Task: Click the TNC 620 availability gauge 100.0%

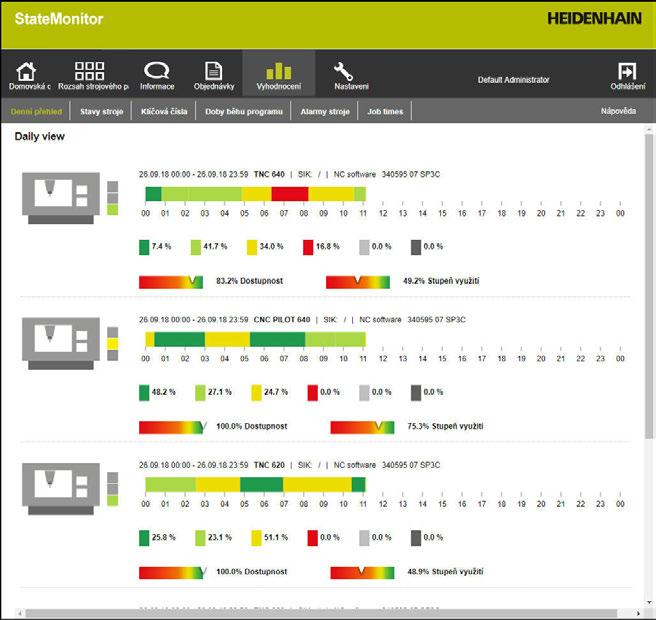Action: click(173, 573)
